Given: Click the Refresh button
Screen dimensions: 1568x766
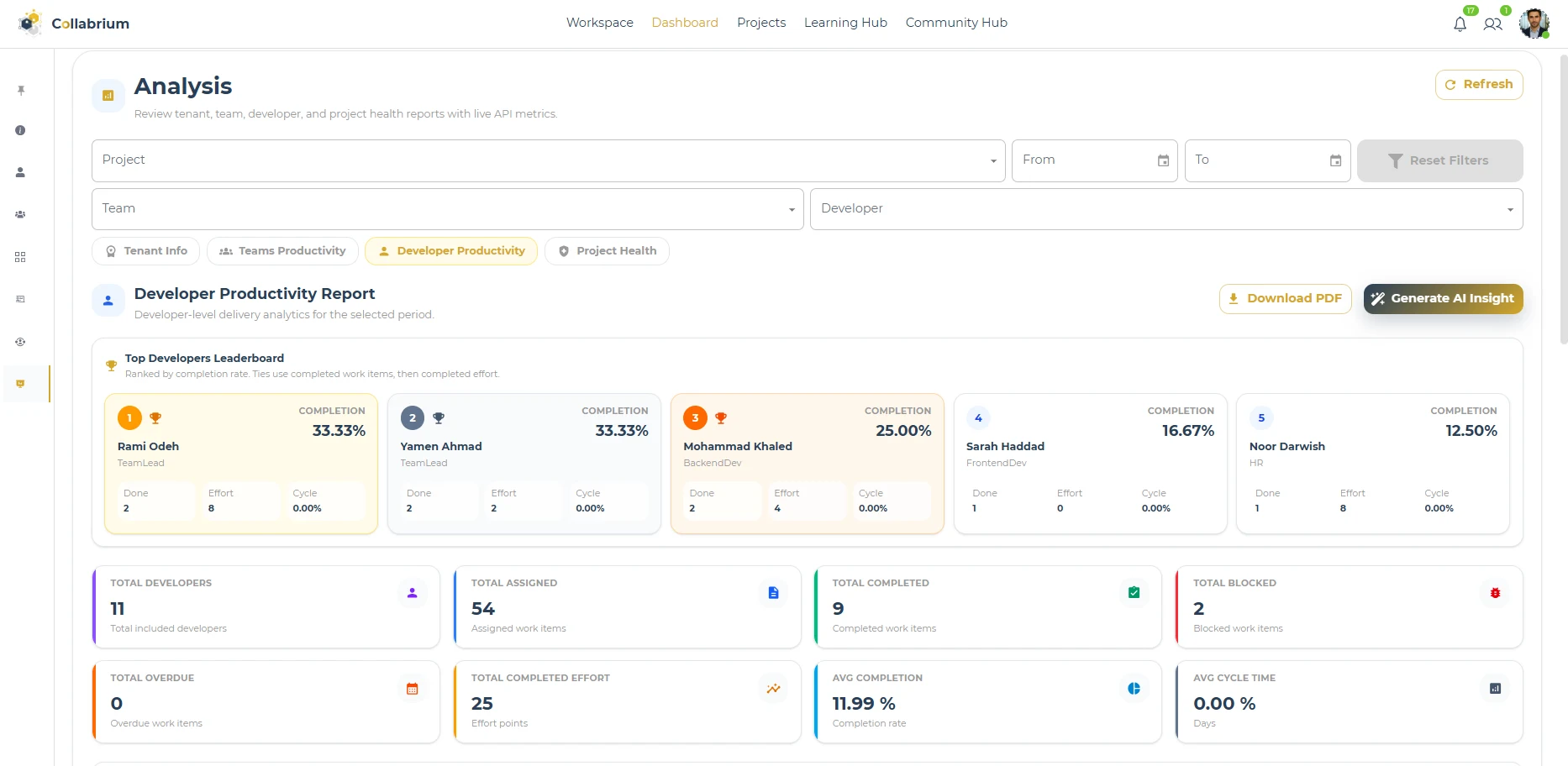Looking at the screenshot, I should (x=1479, y=85).
